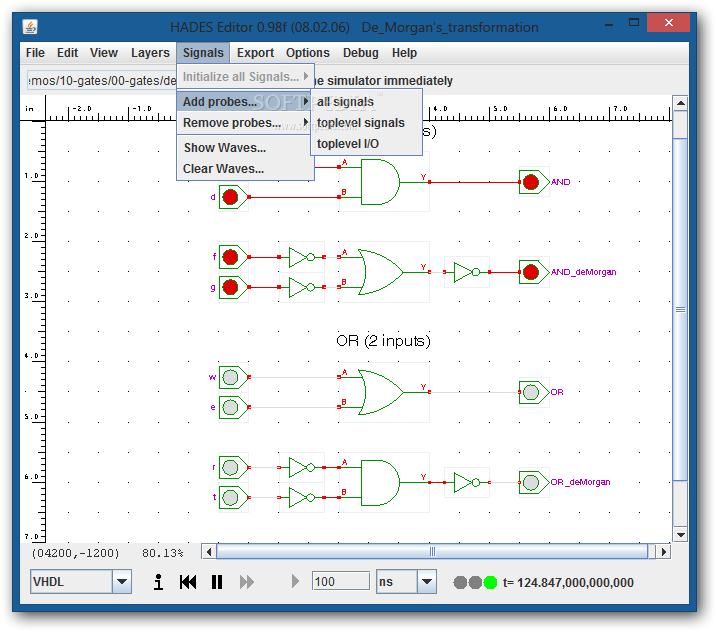This screenshot has width=717, height=632.
Task: Open the Debug menu
Action: point(360,53)
